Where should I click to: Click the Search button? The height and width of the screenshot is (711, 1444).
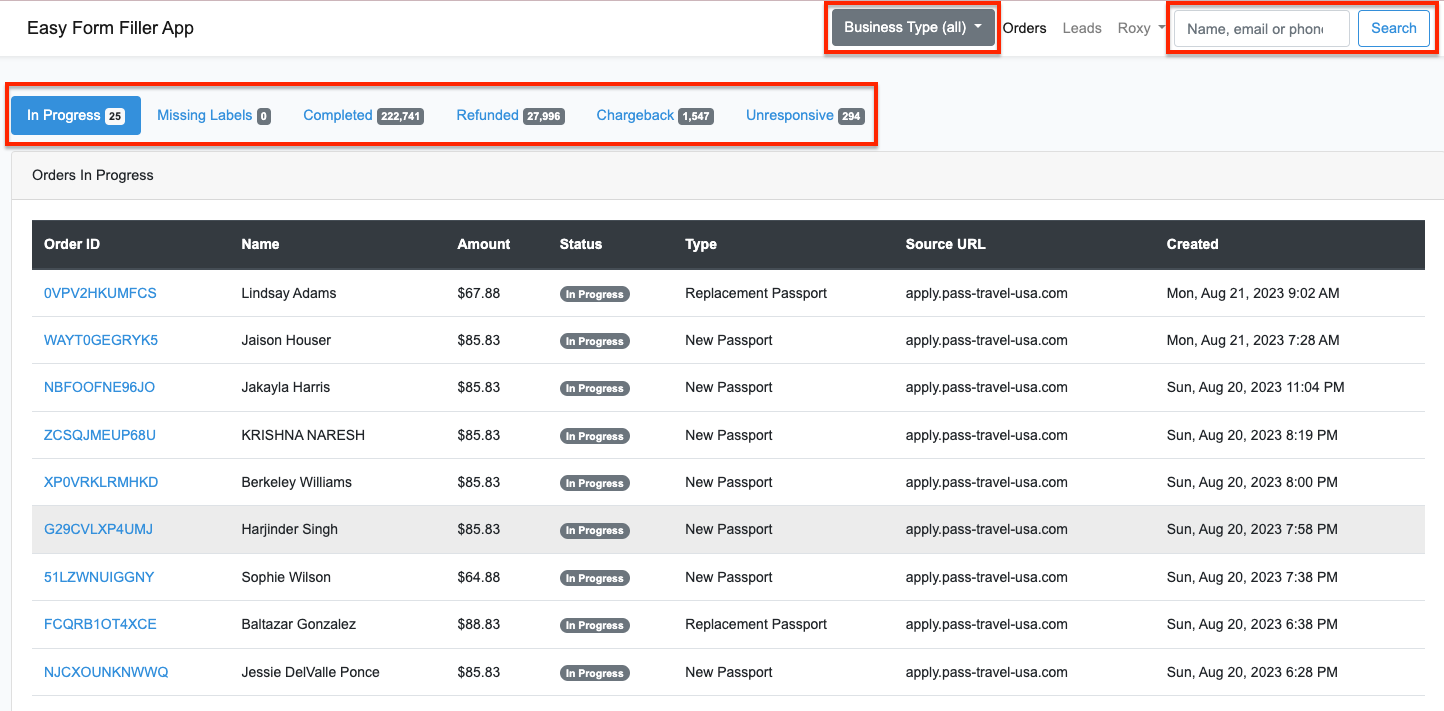pyautogui.click(x=1393, y=28)
